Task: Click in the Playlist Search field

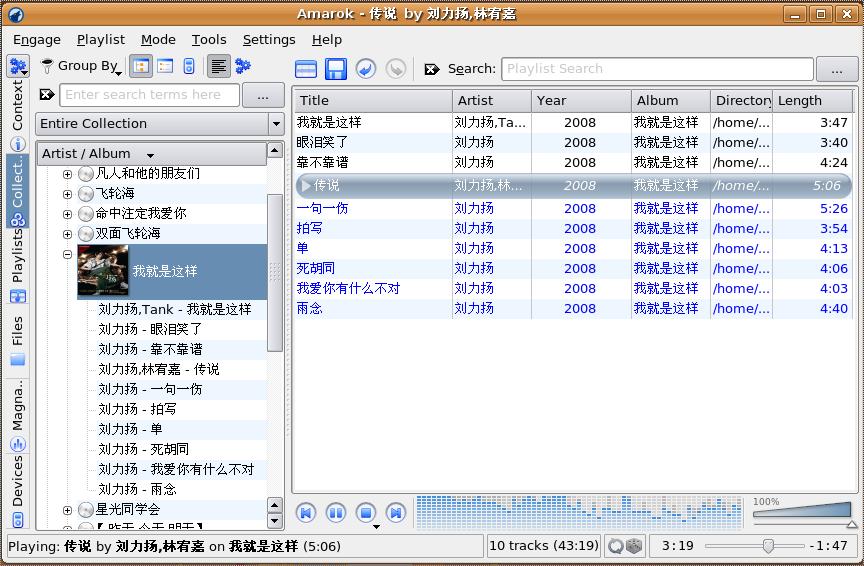Action: (657, 69)
